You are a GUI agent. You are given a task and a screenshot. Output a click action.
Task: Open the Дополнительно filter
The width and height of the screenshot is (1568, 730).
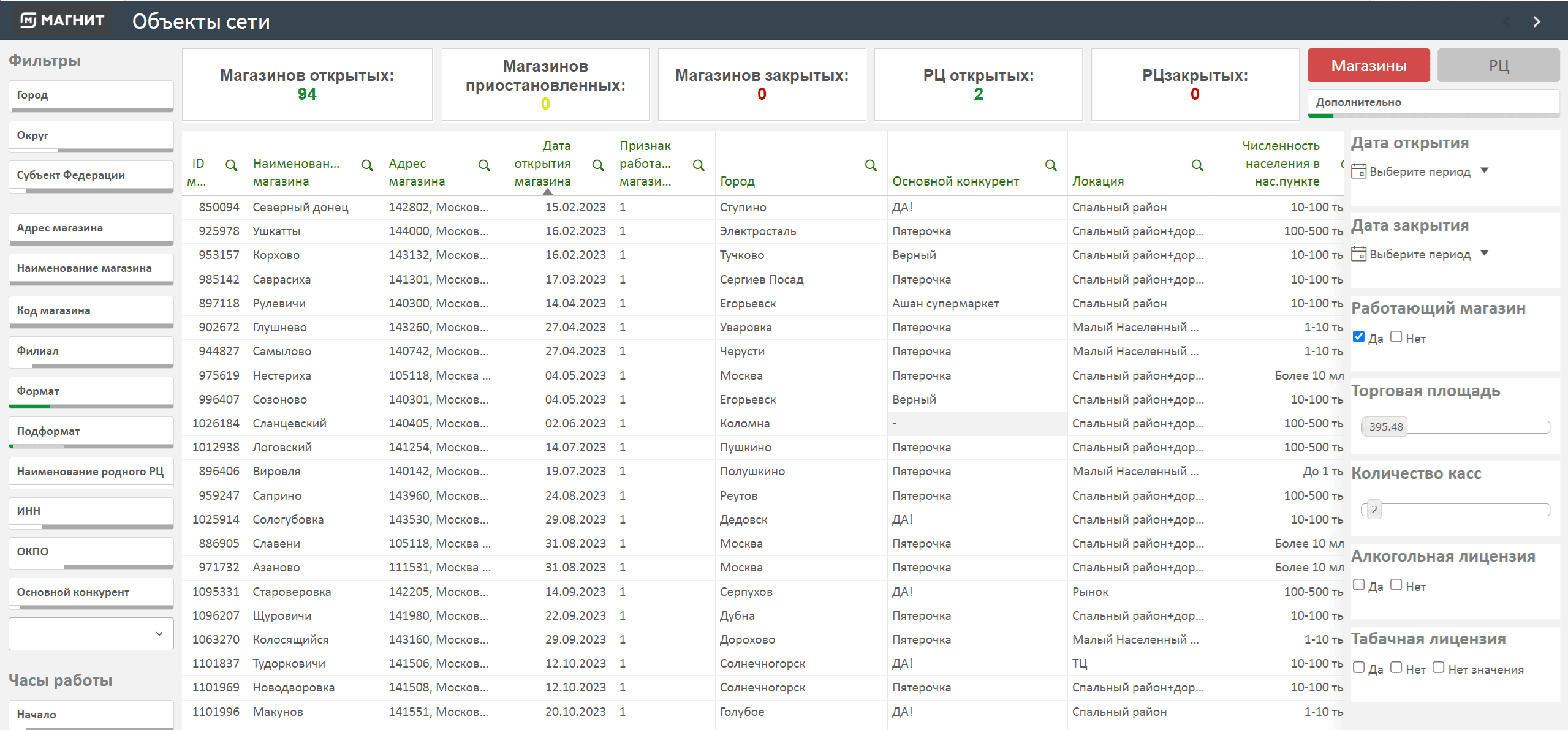[1433, 102]
